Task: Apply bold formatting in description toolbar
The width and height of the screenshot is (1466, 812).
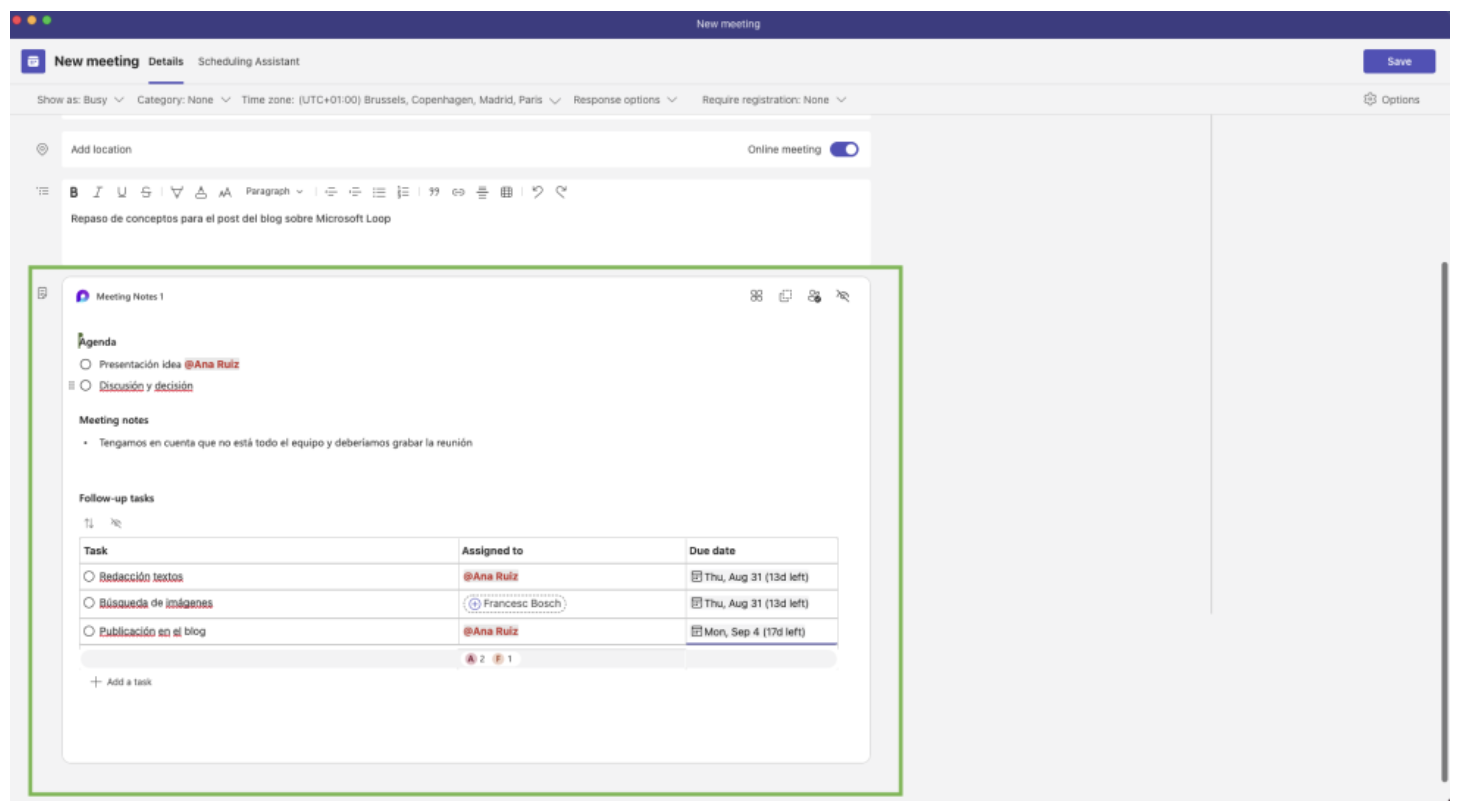Action: click(74, 192)
